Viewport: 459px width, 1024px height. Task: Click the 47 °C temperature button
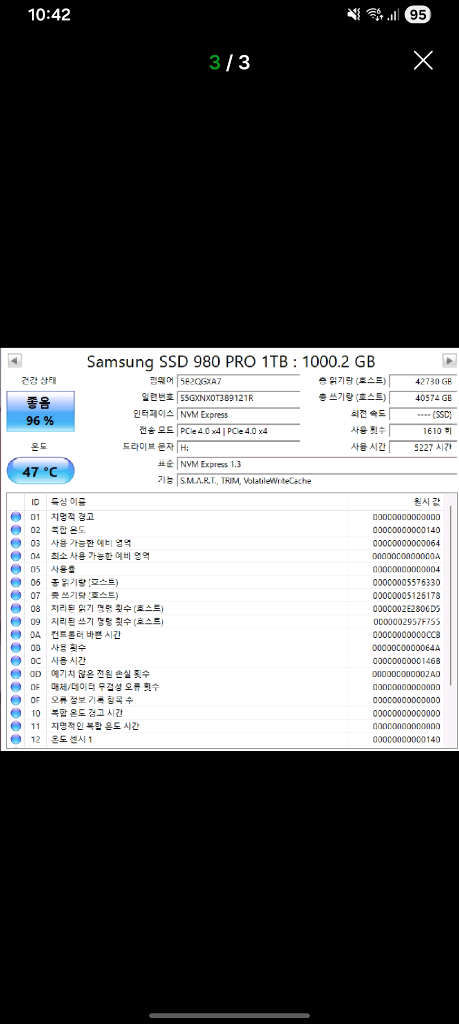(x=40, y=471)
